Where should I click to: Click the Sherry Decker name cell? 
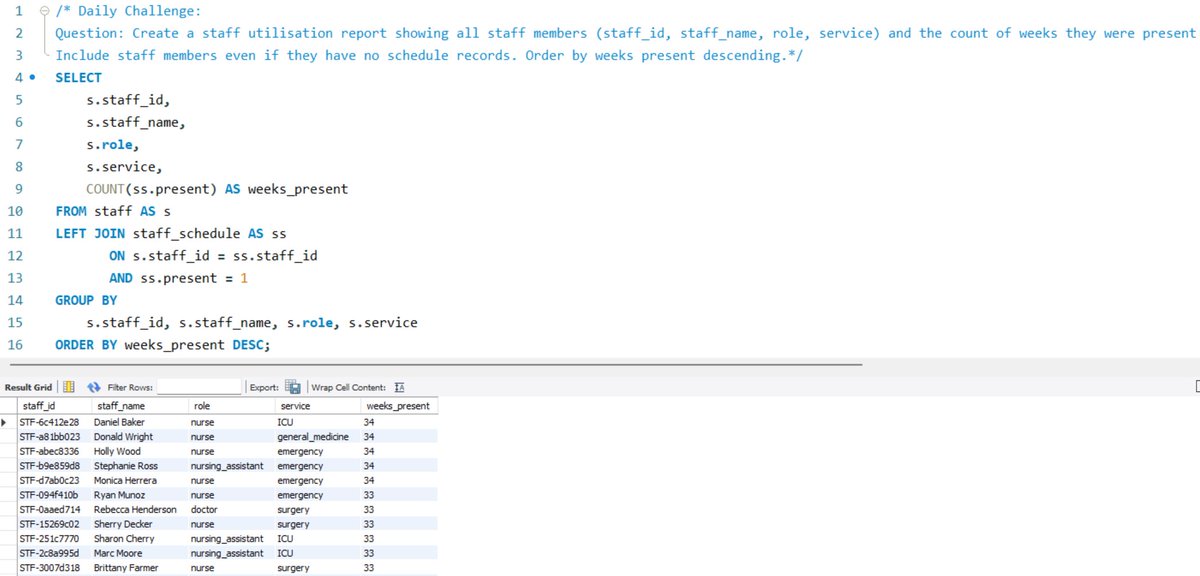coord(139,524)
